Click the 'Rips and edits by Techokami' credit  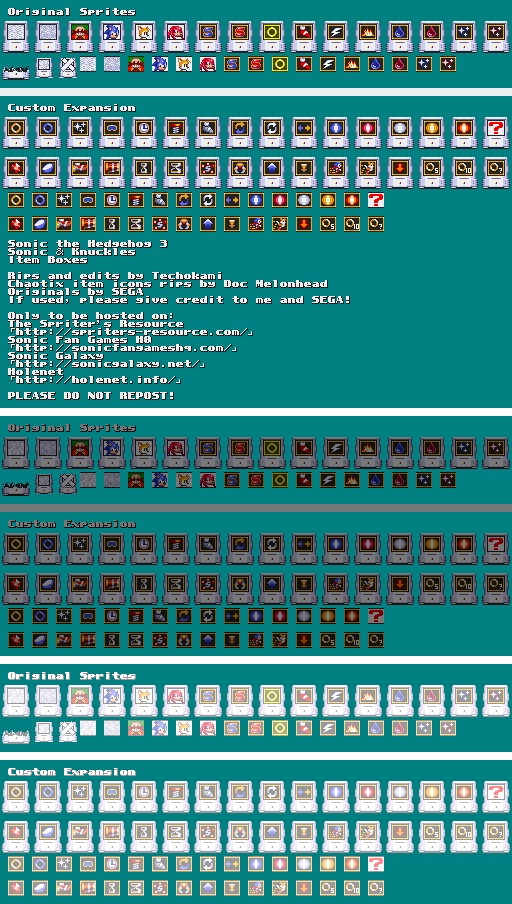[115, 276]
